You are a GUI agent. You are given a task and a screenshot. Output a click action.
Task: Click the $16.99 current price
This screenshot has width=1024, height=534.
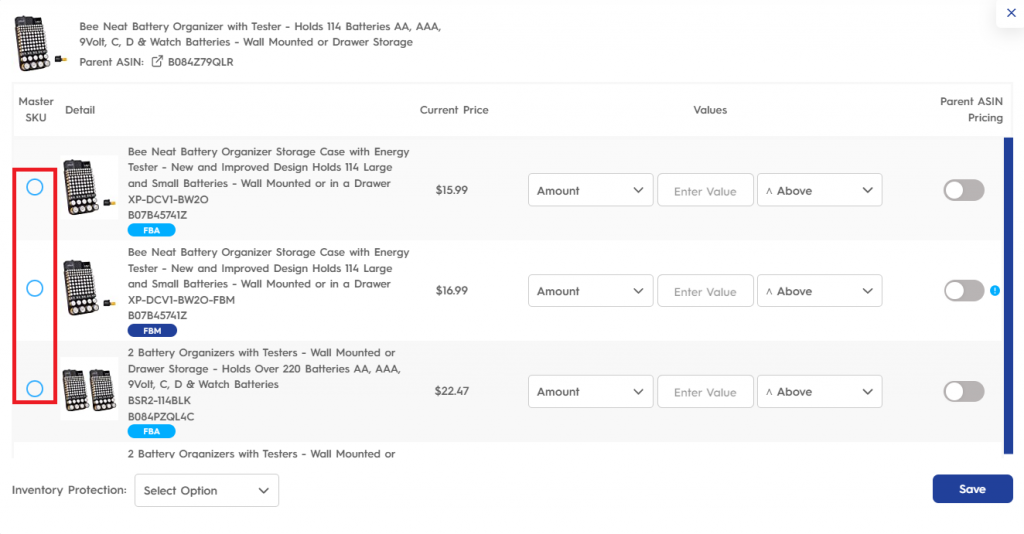tap(452, 291)
